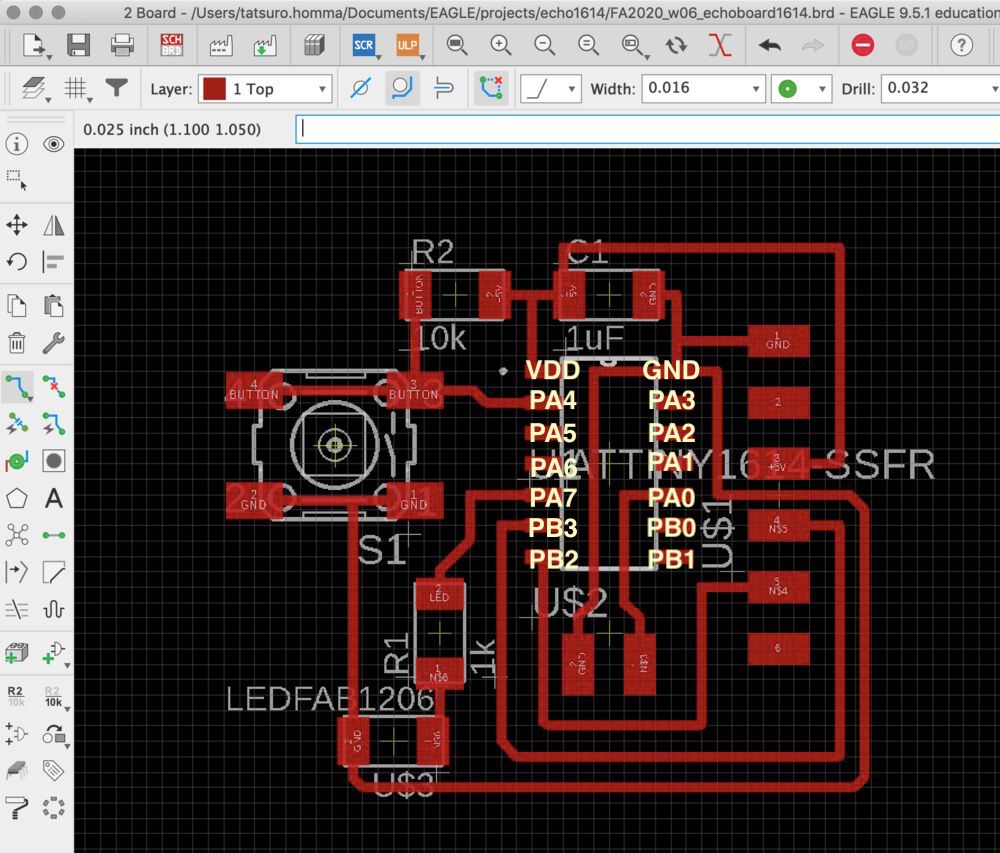The width and height of the screenshot is (1000, 853).
Task: Click the grayed Redo arrow icon
Action: [x=812, y=45]
